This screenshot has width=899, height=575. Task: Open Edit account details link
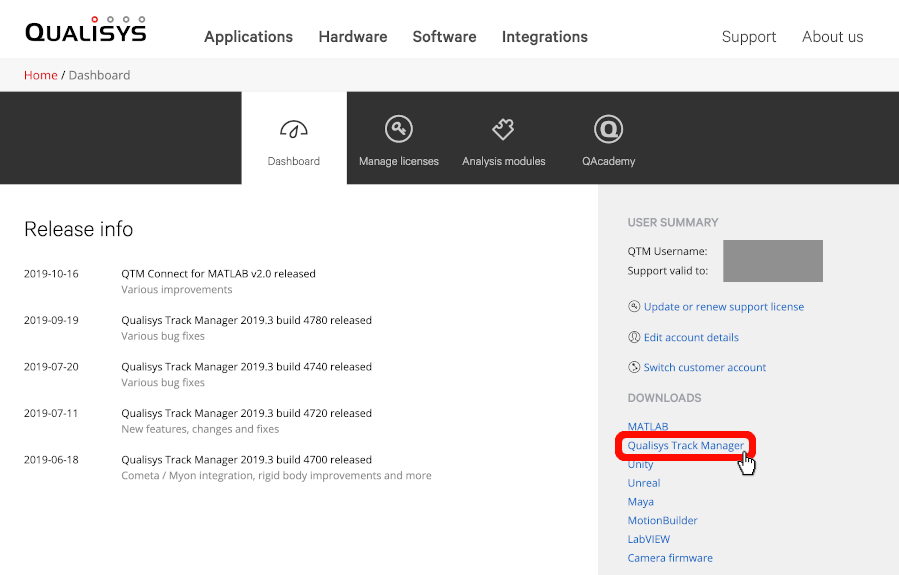(x=691, y=337)
